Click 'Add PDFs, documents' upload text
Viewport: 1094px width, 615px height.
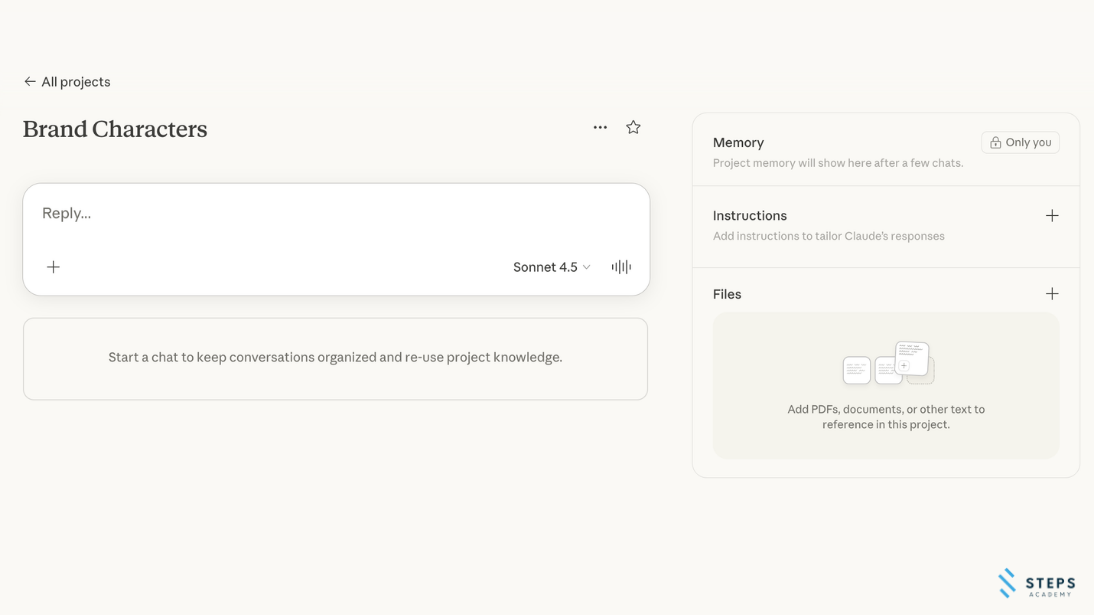[886, 417]
